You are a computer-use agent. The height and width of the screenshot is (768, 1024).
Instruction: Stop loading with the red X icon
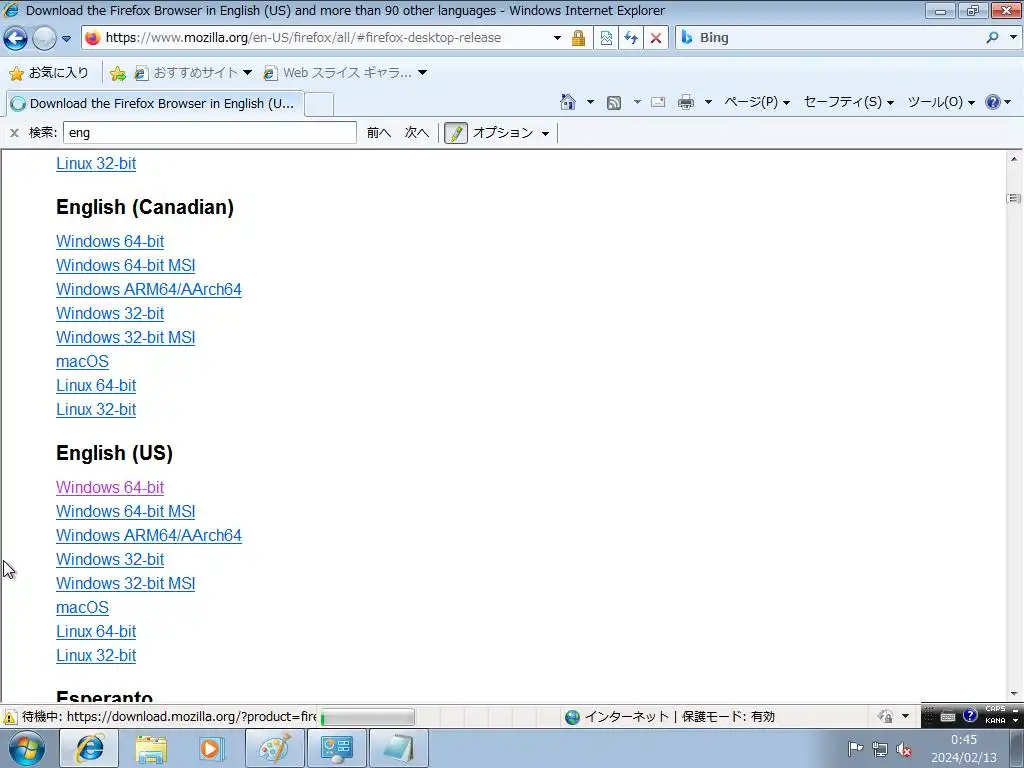[x=656, y=38]
